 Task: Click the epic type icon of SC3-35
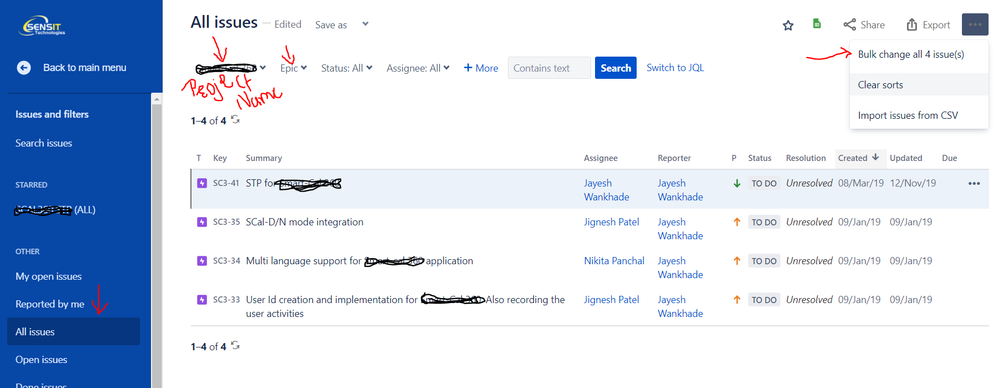pyautogui.click(x=202, y=222)
